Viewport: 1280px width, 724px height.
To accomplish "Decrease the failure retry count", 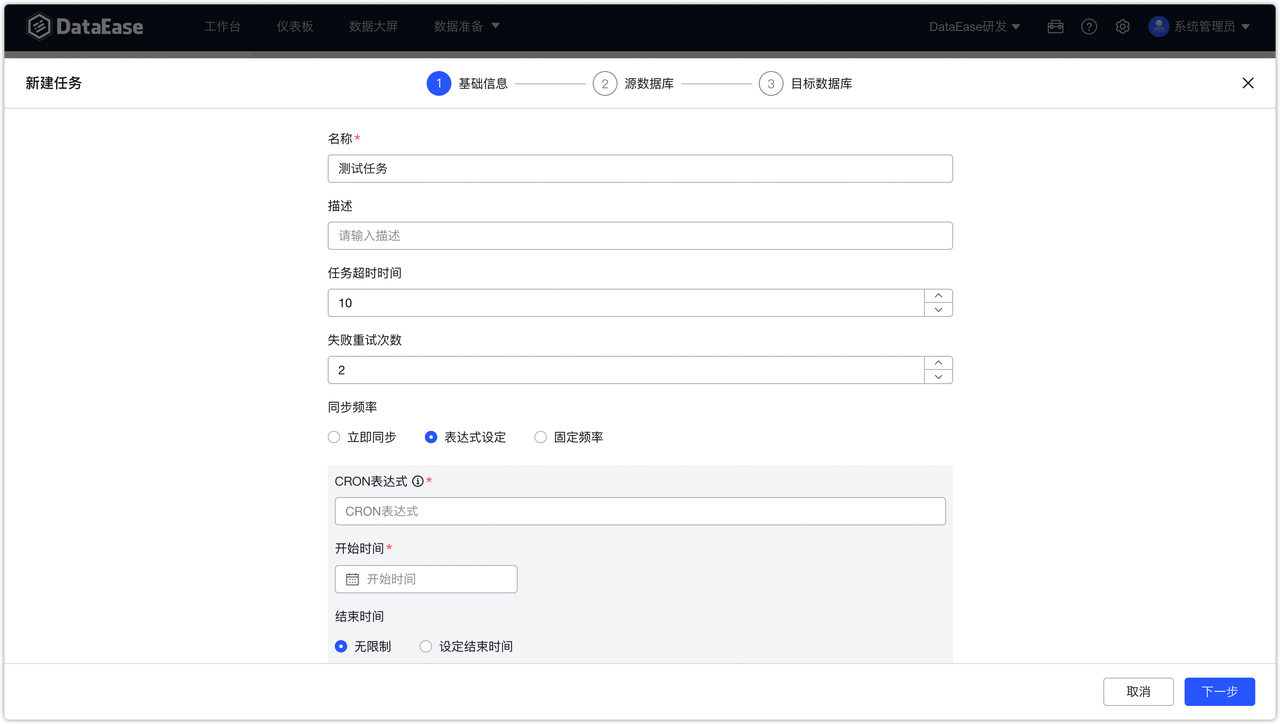I will pyautogui.click(x=938, y=377).
